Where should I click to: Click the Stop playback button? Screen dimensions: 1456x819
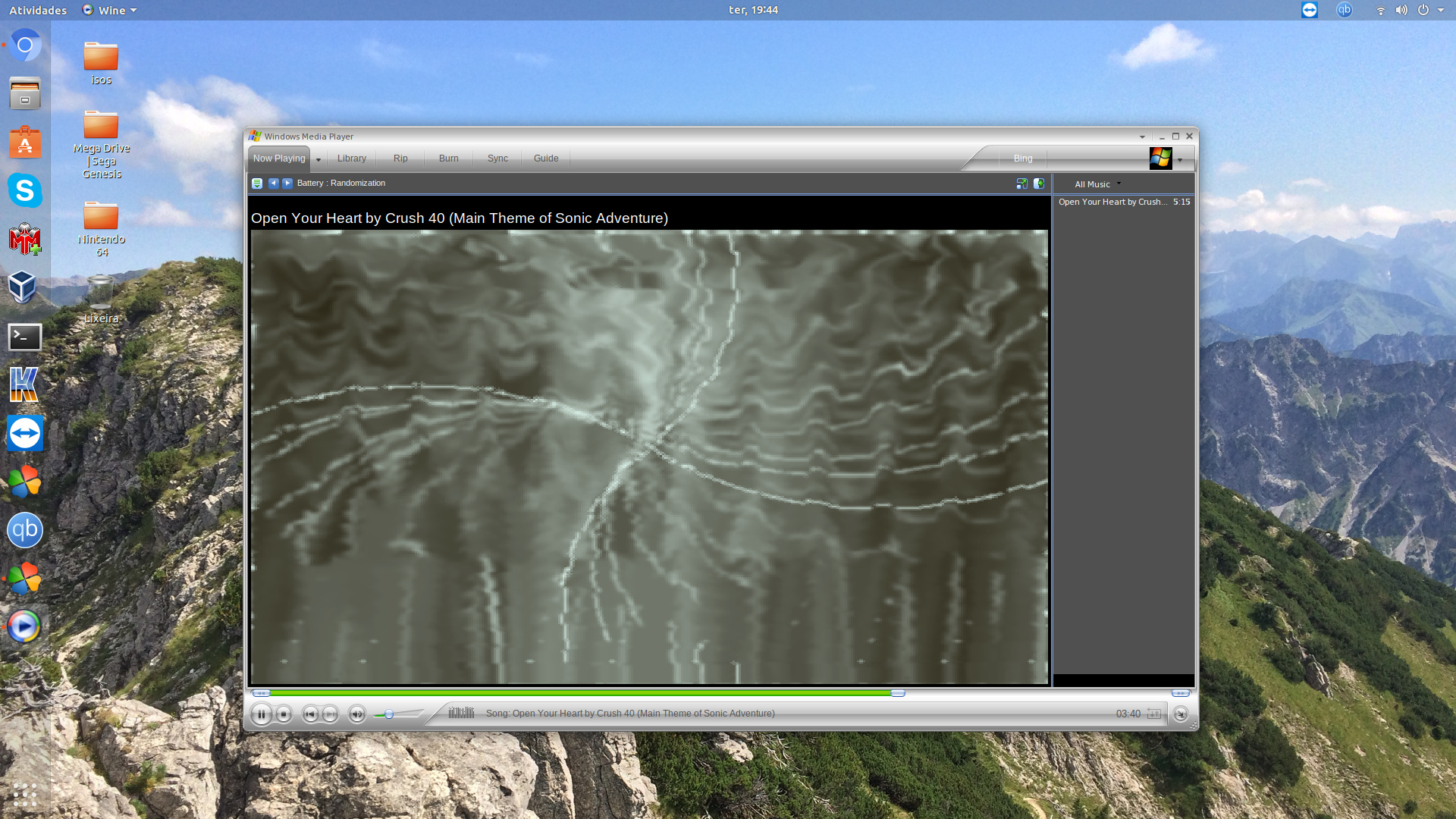[284, 714]
